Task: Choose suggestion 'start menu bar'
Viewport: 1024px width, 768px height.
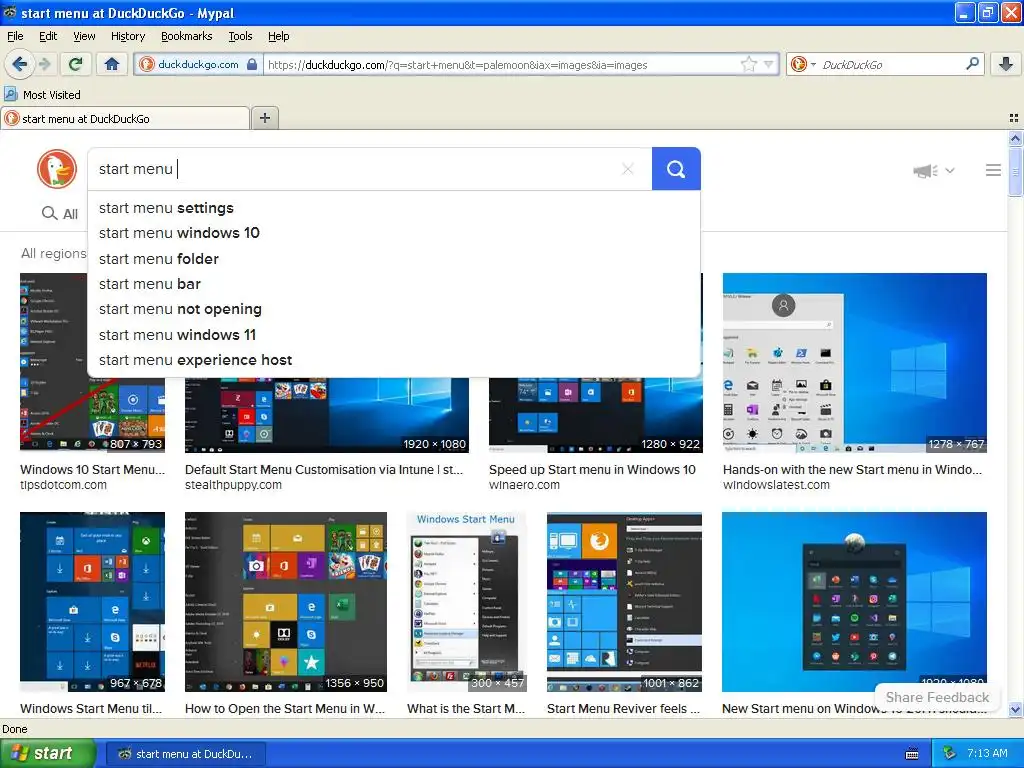Action: (x=394, y=284)
